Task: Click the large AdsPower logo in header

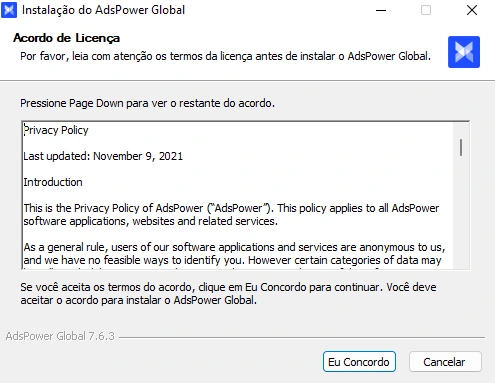Action: click(x=464, y=52)
